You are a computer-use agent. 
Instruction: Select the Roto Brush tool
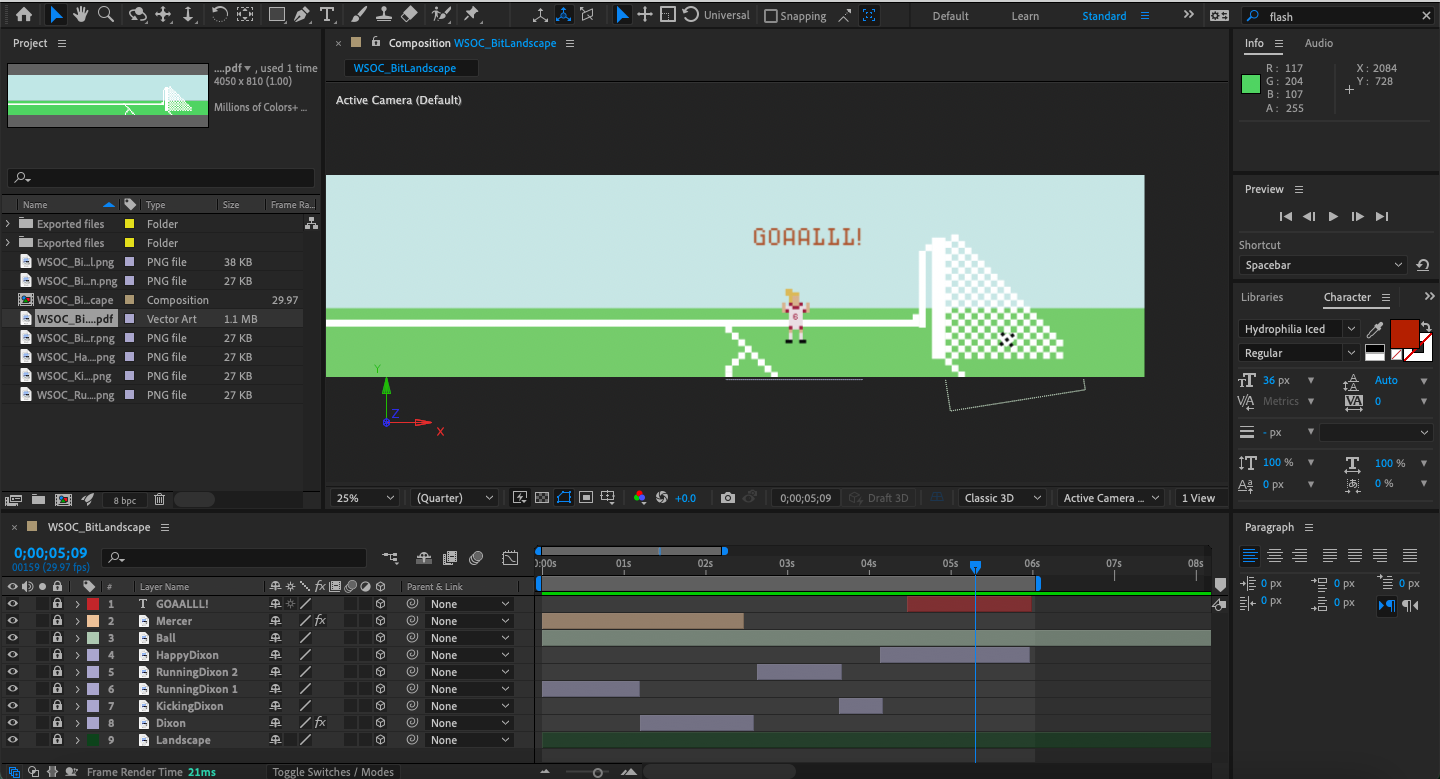440,15
